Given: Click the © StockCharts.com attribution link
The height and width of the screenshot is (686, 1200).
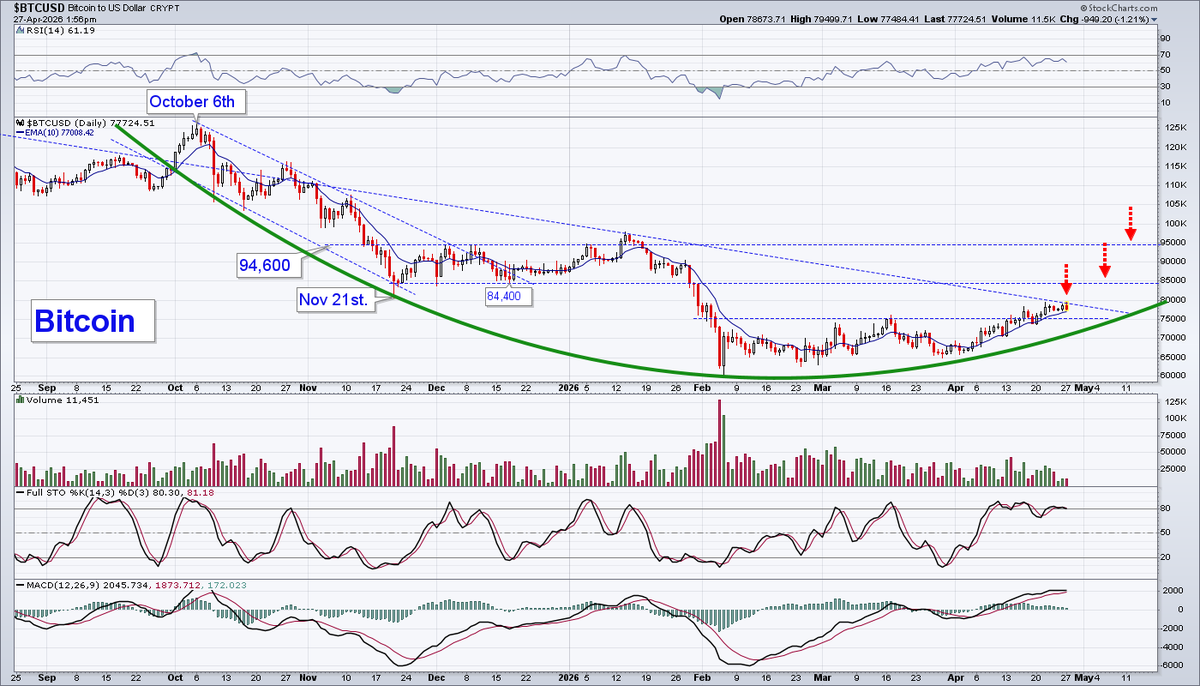Looking at the screenshot, I should tap(1119, 7).
